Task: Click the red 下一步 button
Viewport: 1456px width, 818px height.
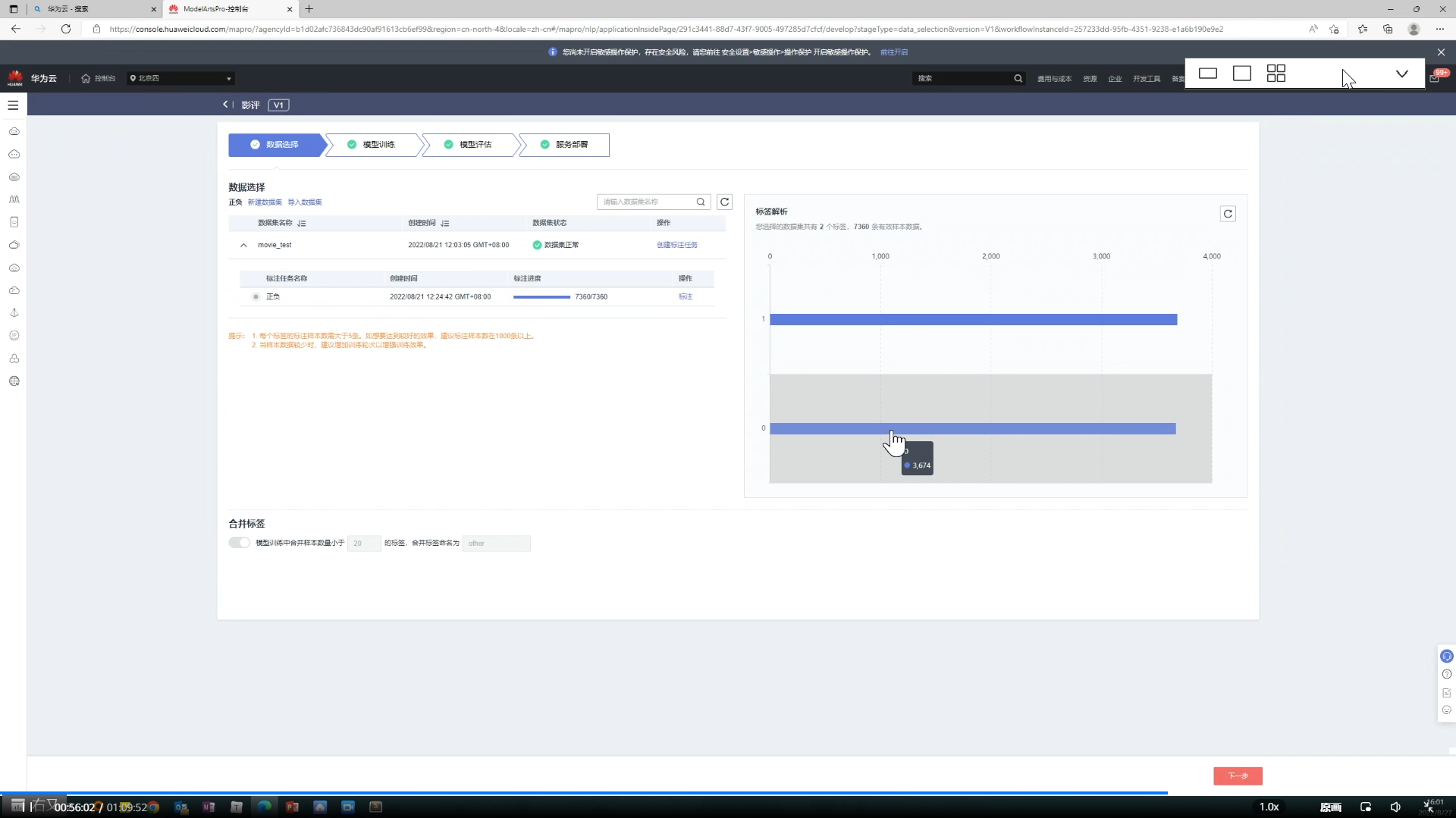Action: point(1238,776)
